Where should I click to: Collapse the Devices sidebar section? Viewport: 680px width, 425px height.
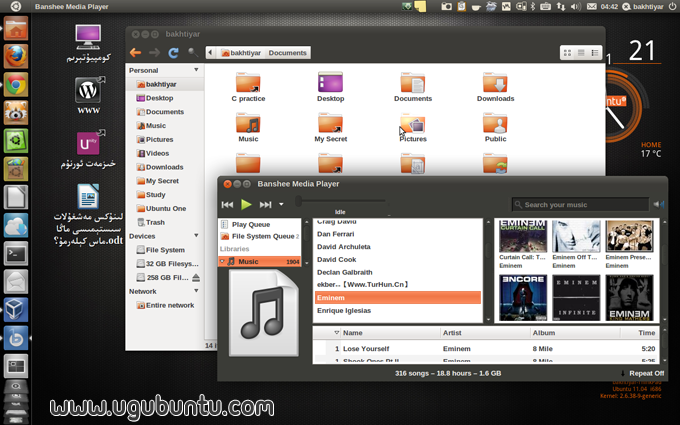coord(196,235)
